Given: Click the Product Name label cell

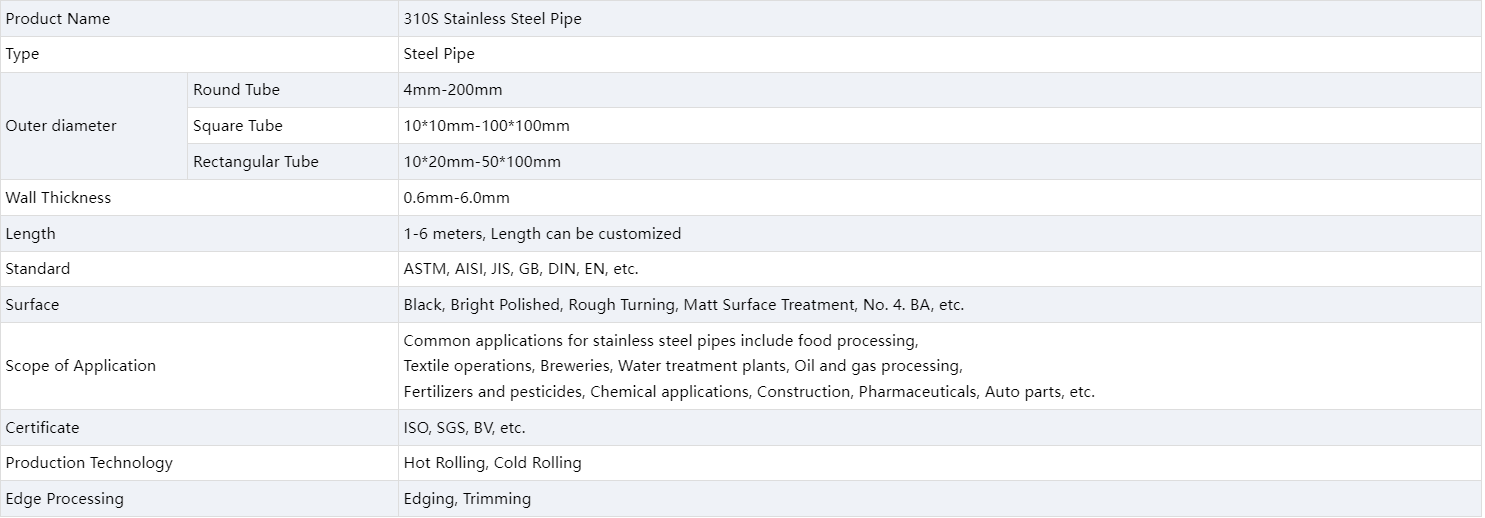Looking at the screenshot, I should pyautogui.click(x=58, y=19).
